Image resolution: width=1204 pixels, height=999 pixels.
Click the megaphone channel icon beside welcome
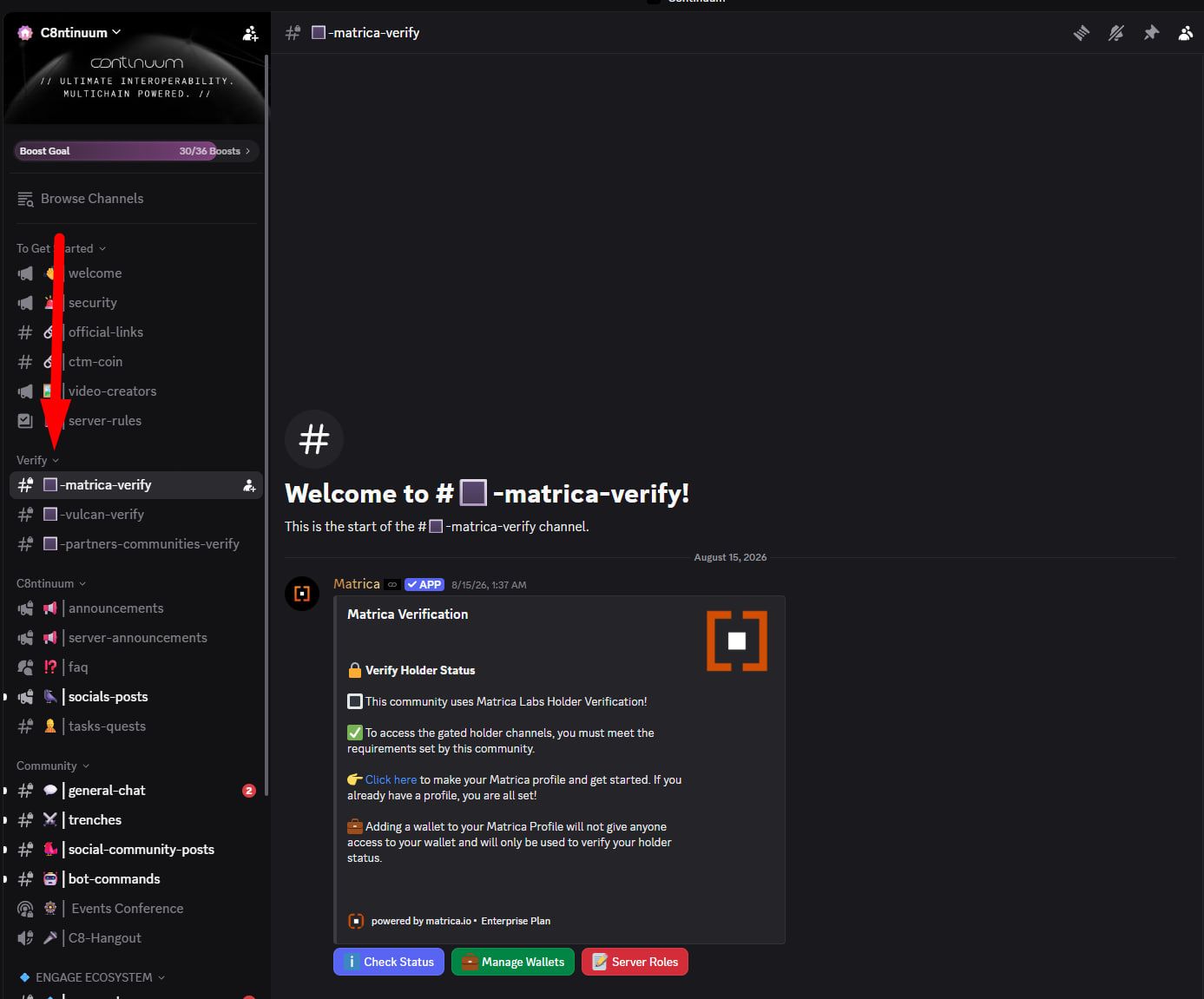pyautogui.click(x=25, y=273)
